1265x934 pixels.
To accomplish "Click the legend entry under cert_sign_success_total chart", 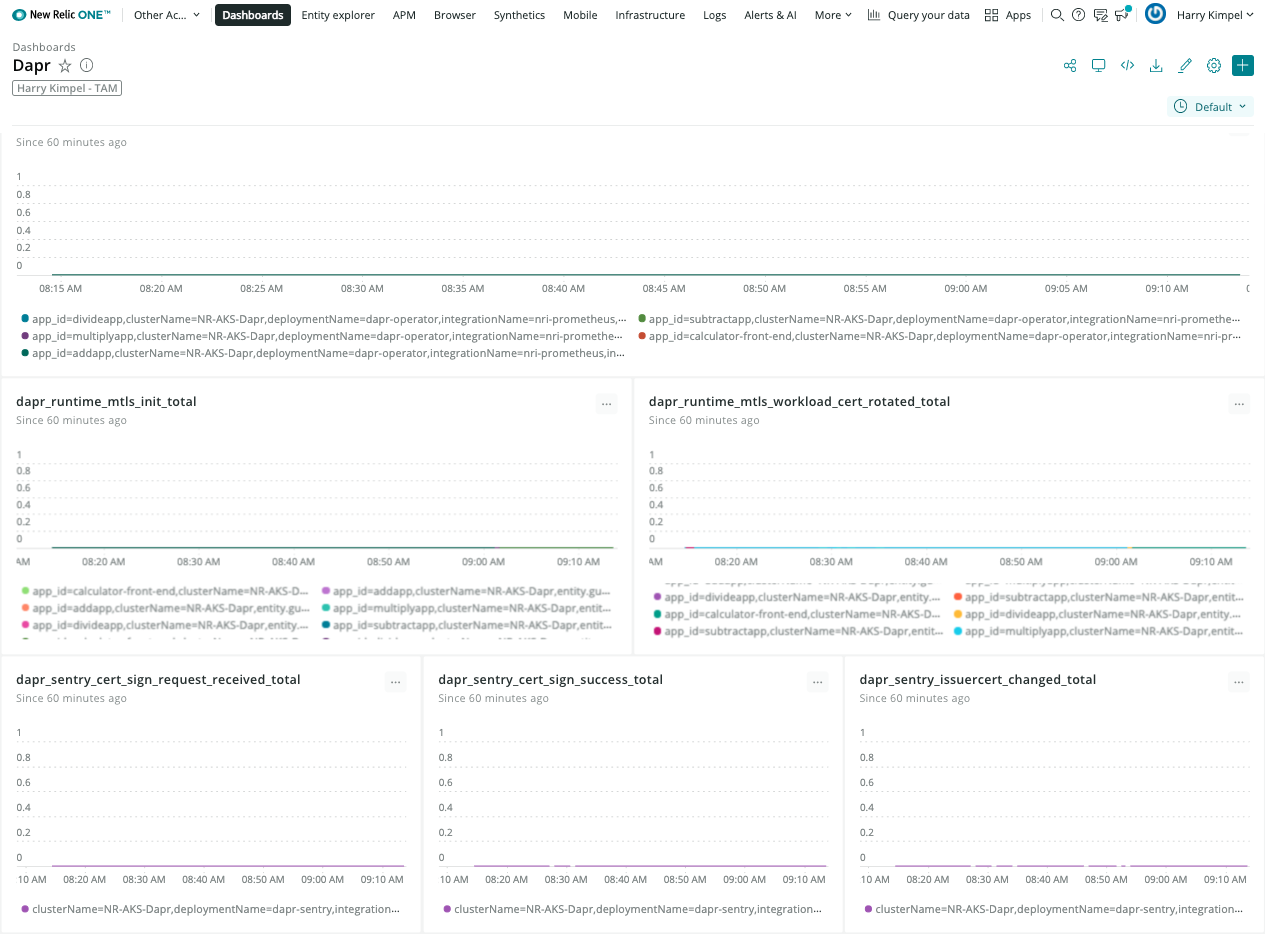I will pos(633,909).
